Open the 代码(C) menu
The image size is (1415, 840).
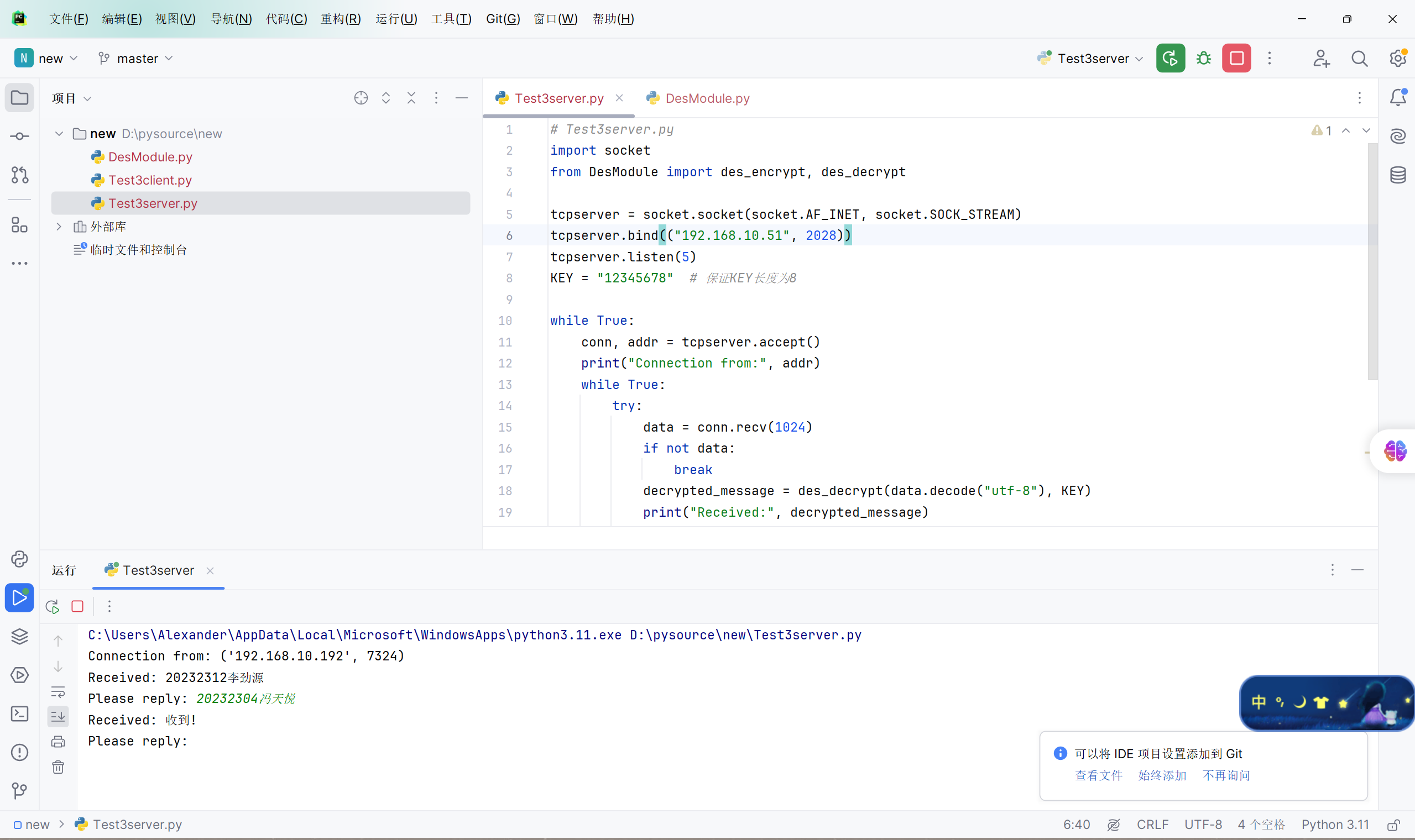286,19
